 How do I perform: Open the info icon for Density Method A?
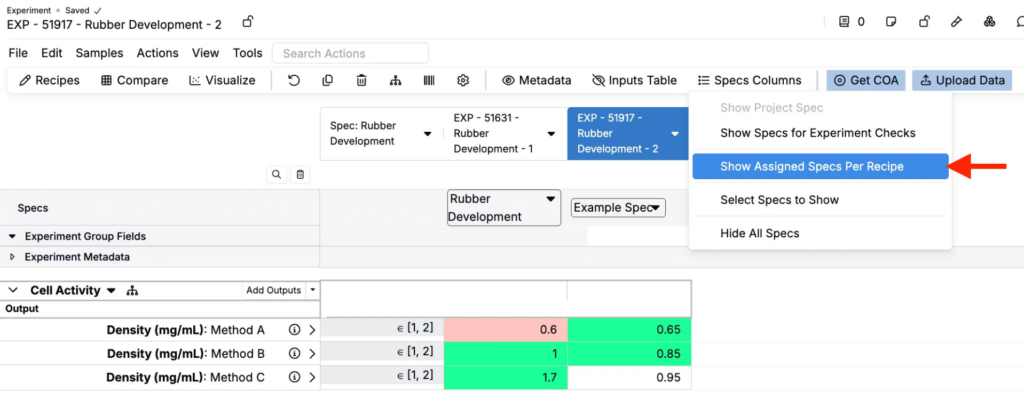[295, 329]
